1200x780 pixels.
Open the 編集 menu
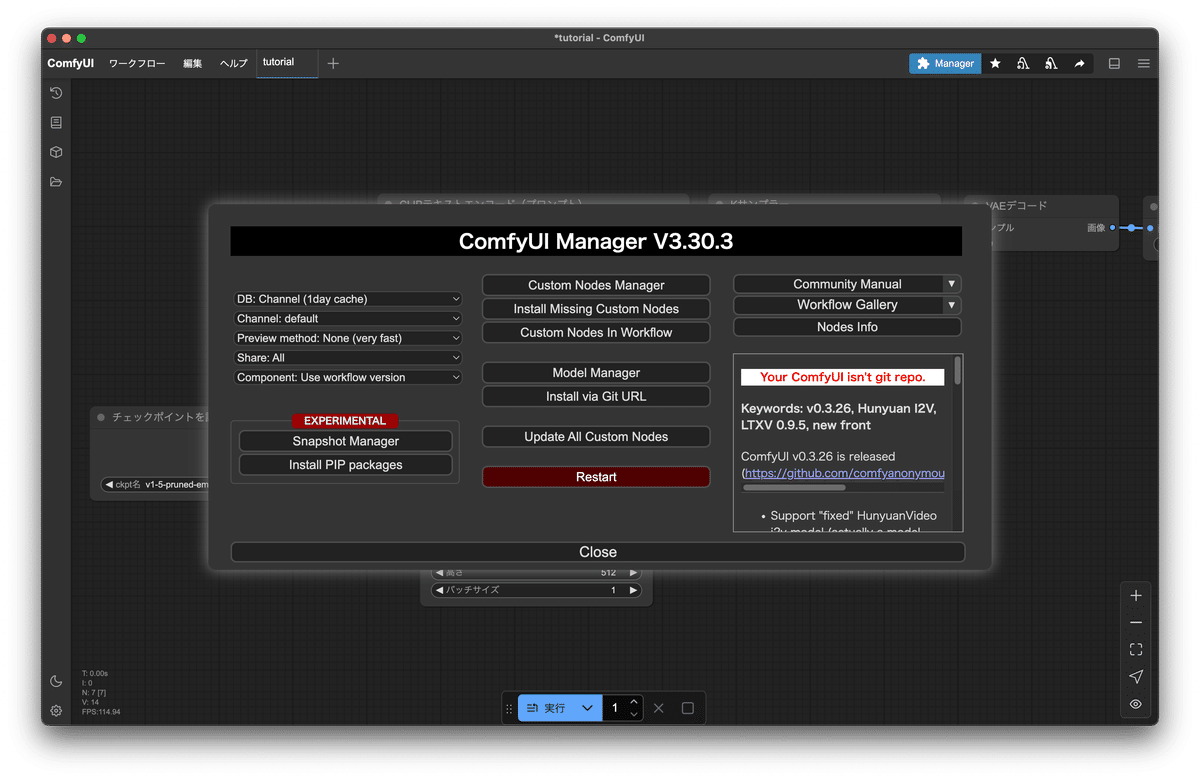click(193, 63)
